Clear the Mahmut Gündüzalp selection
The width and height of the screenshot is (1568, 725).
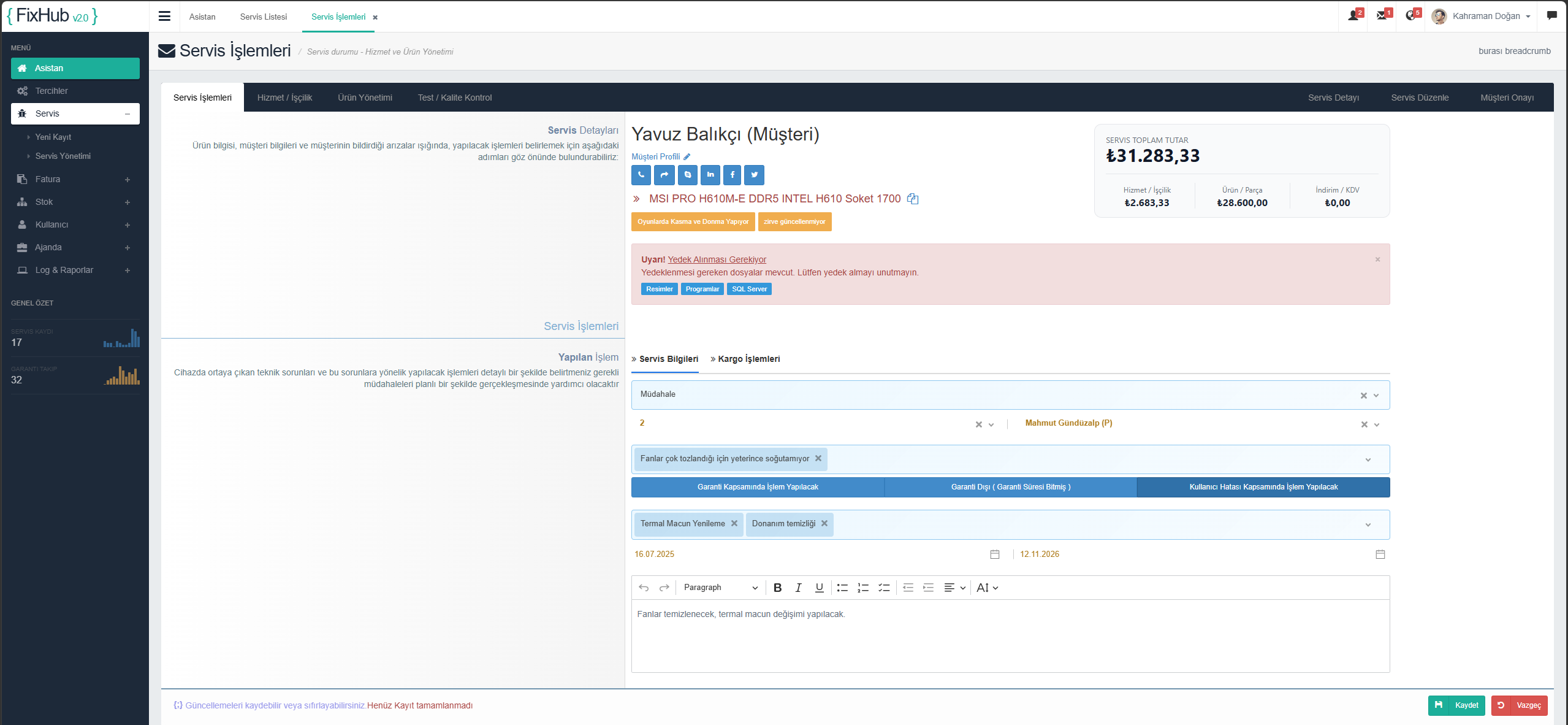click(1364, 424)
